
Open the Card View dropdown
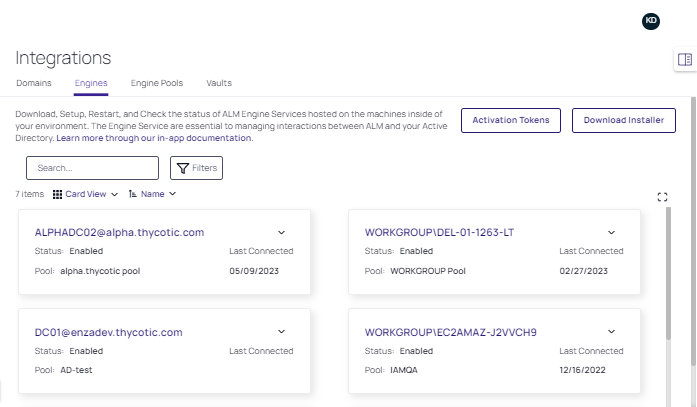(91, 194)
